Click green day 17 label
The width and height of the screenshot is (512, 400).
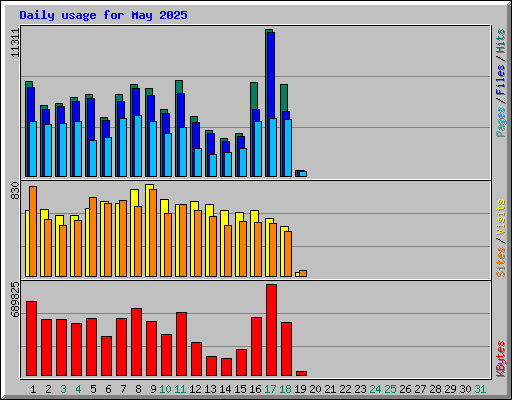pos(270,389)
